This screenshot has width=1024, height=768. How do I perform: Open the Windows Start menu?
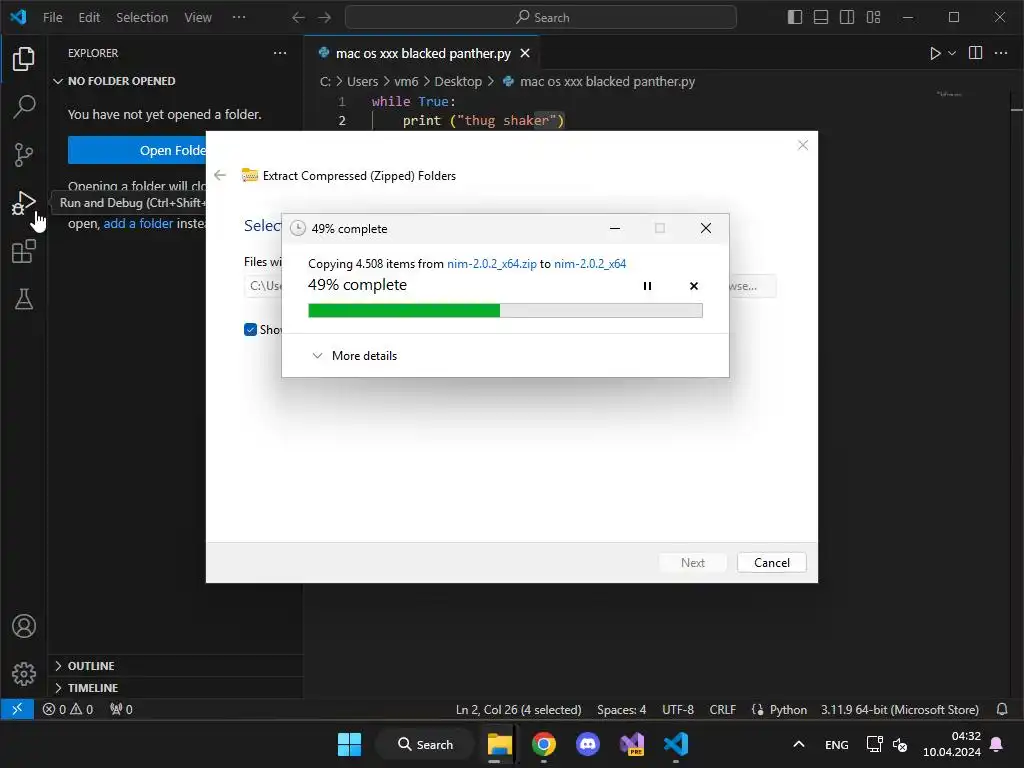tap(349, 744)
